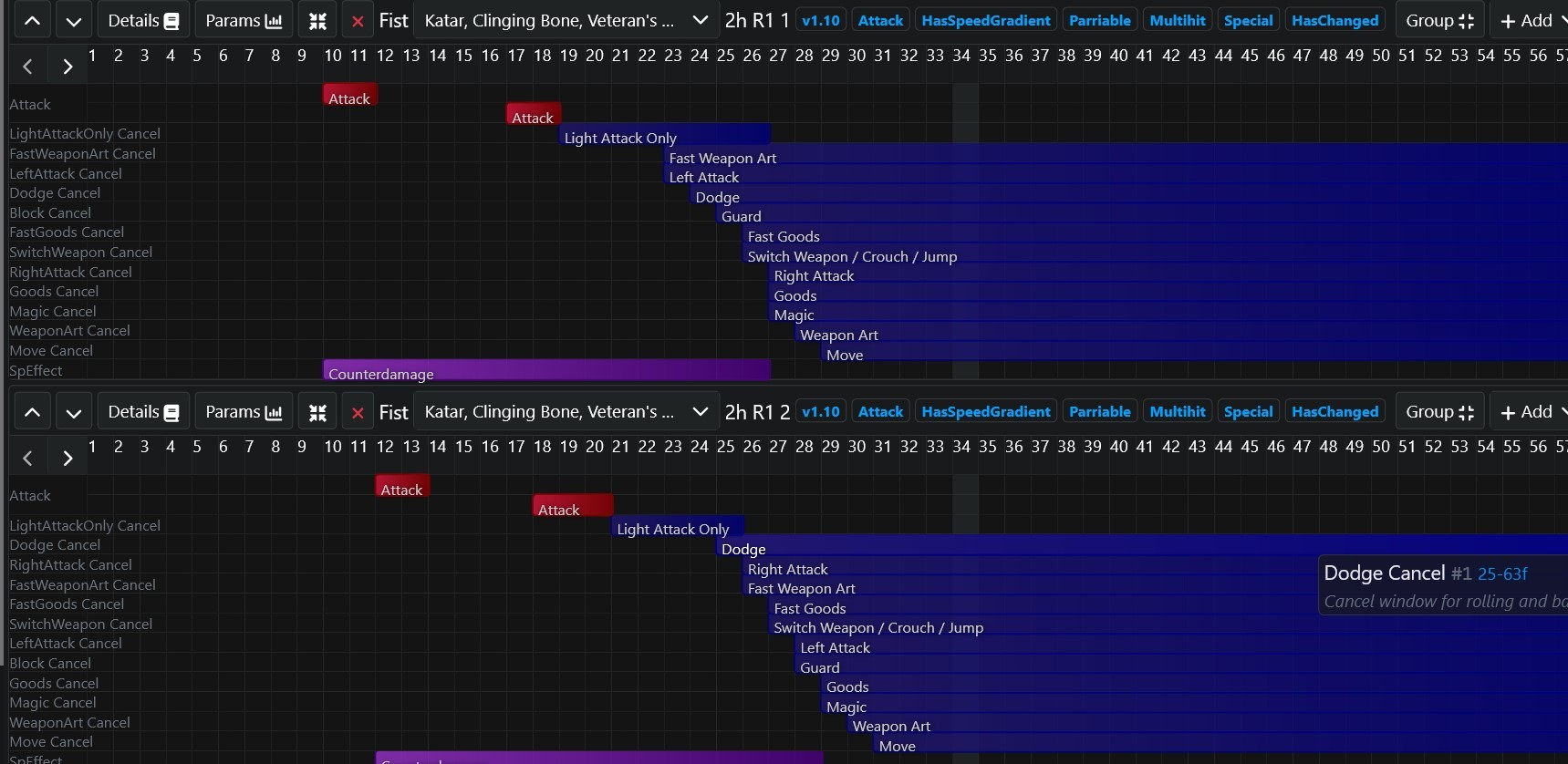The image size is (1568, 764).
Task: Select frame 34 in the 2h R1 1 ruler
Action: [961, 56]
